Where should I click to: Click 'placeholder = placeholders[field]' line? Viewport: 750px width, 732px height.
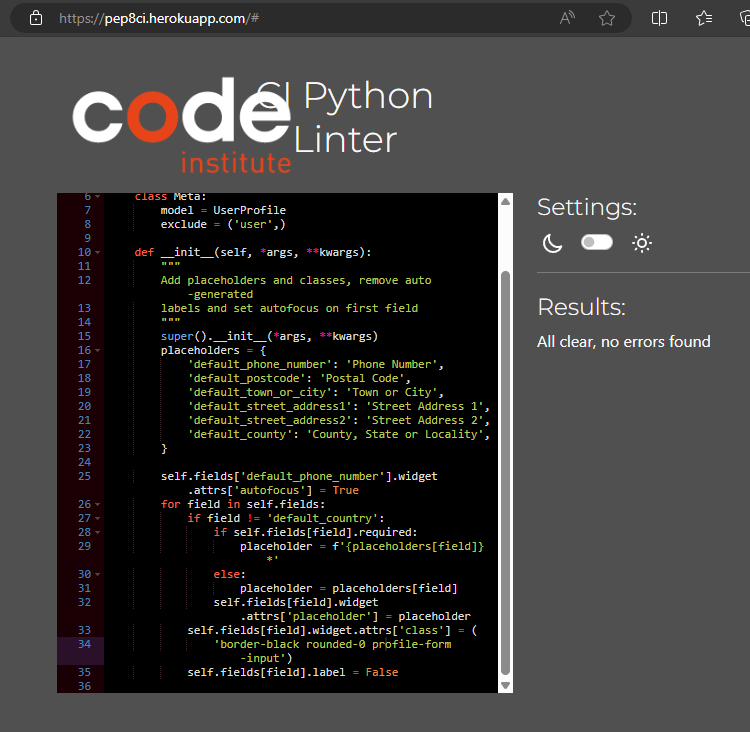pos(349,588)
